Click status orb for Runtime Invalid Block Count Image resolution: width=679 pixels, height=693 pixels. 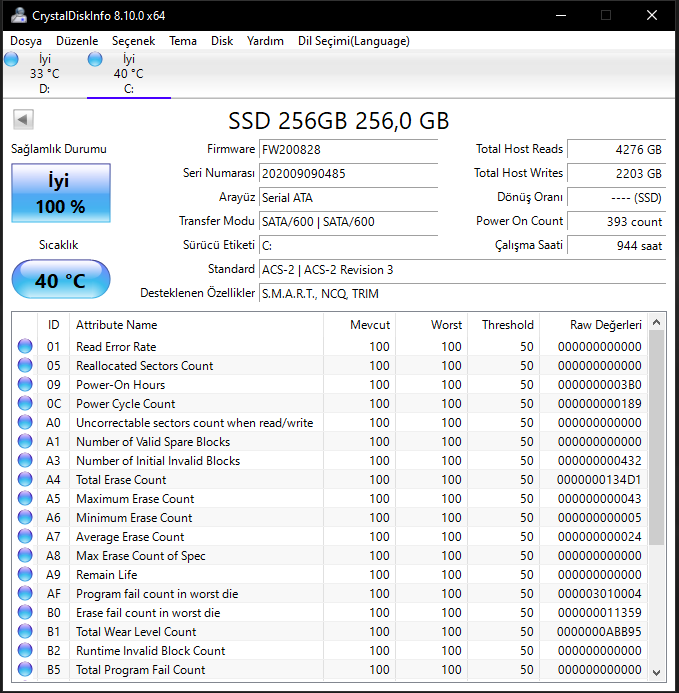coord(25,650)
